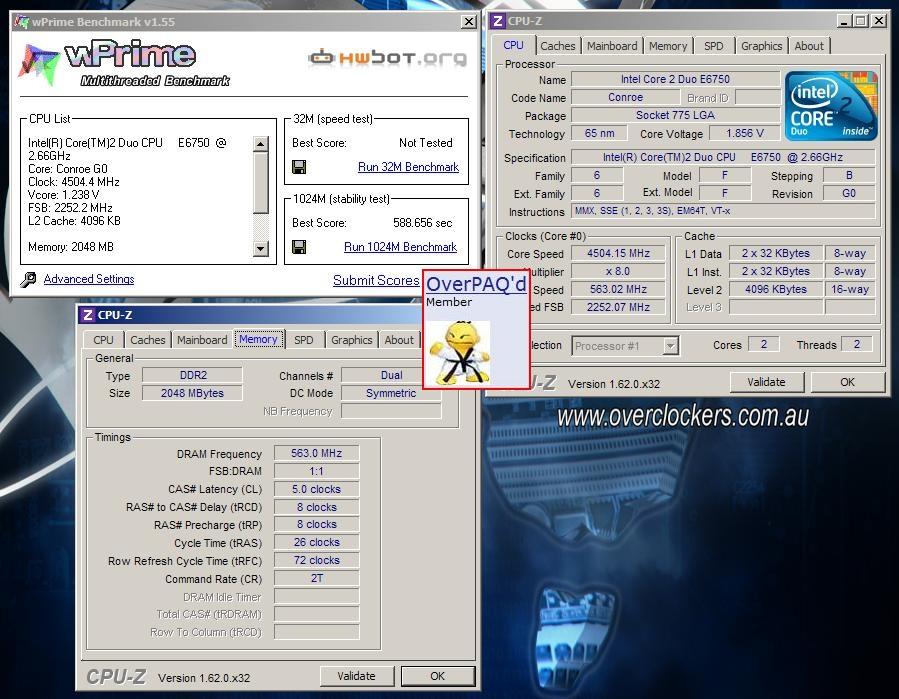Click OK in the right CPU-Z window
This screenshot has height=699, width=899.
[847, 382]
